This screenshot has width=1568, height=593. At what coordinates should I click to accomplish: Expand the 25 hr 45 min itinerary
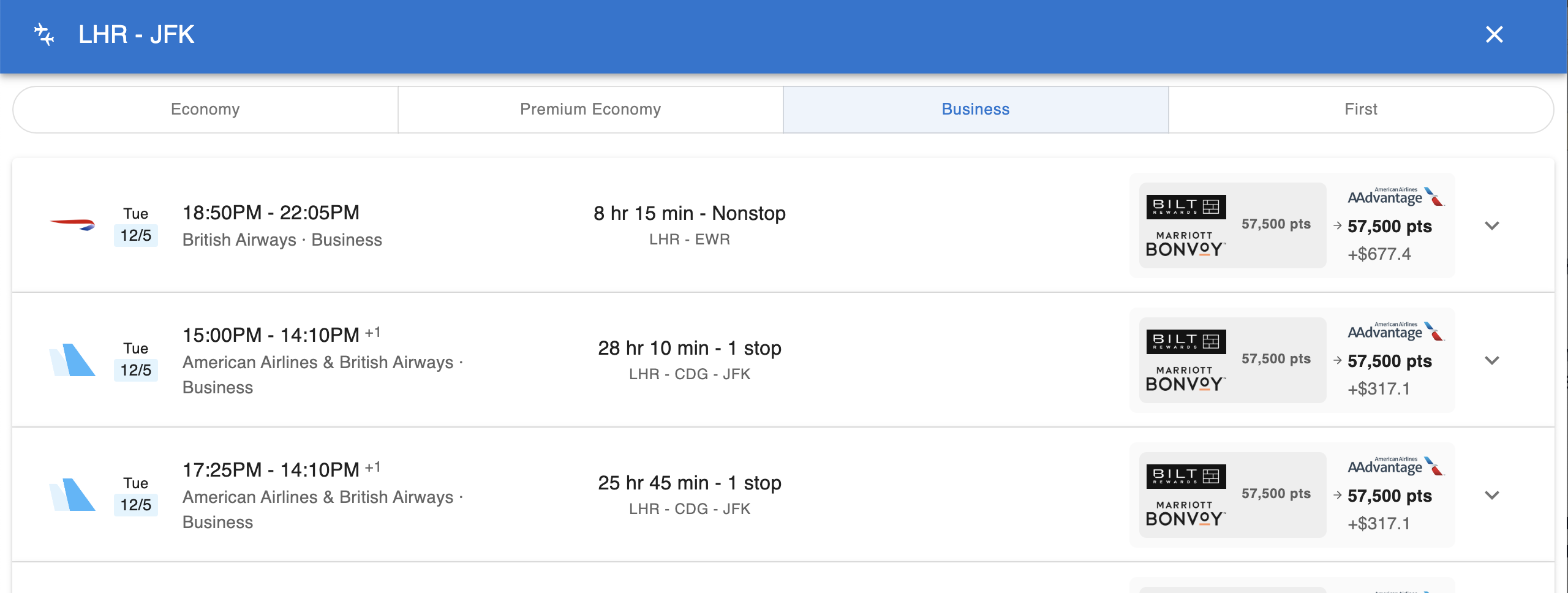[1492, 496]
